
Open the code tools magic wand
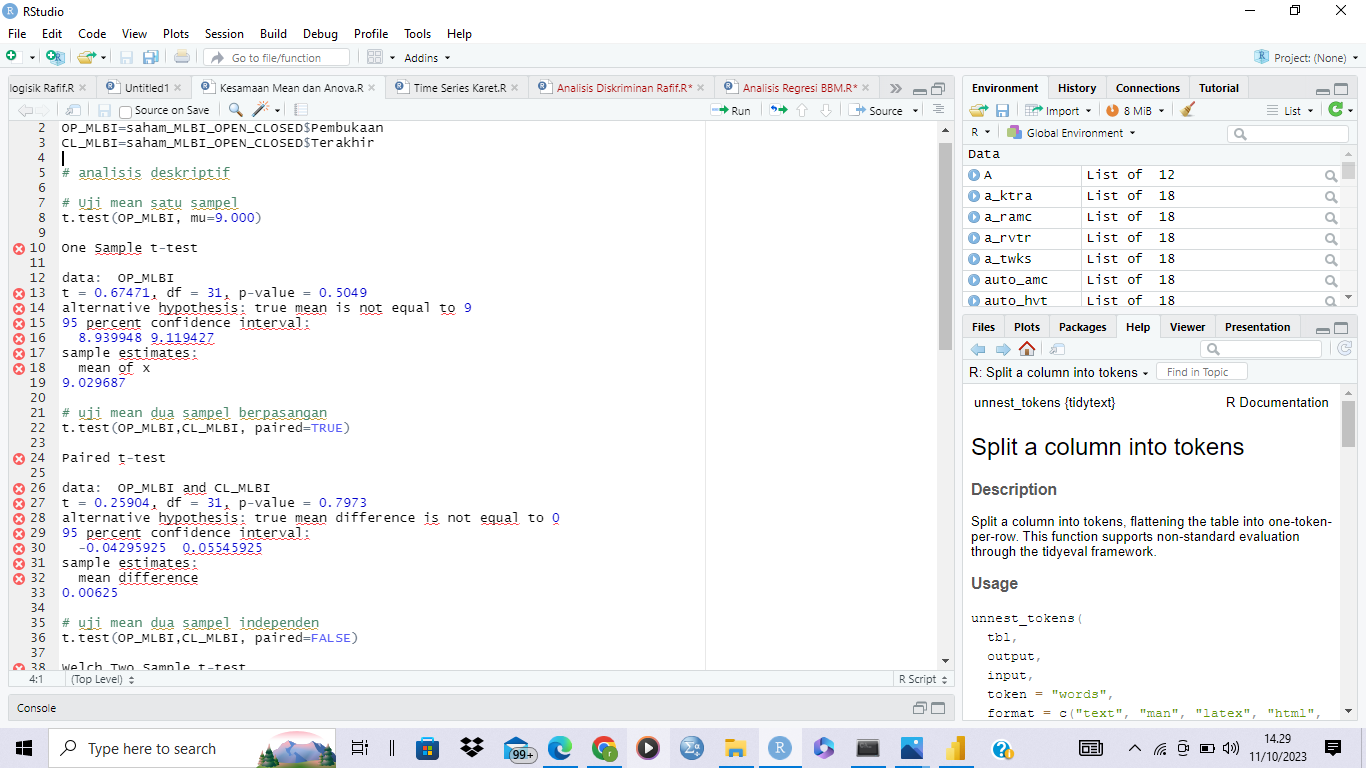[x=262, y=110]
